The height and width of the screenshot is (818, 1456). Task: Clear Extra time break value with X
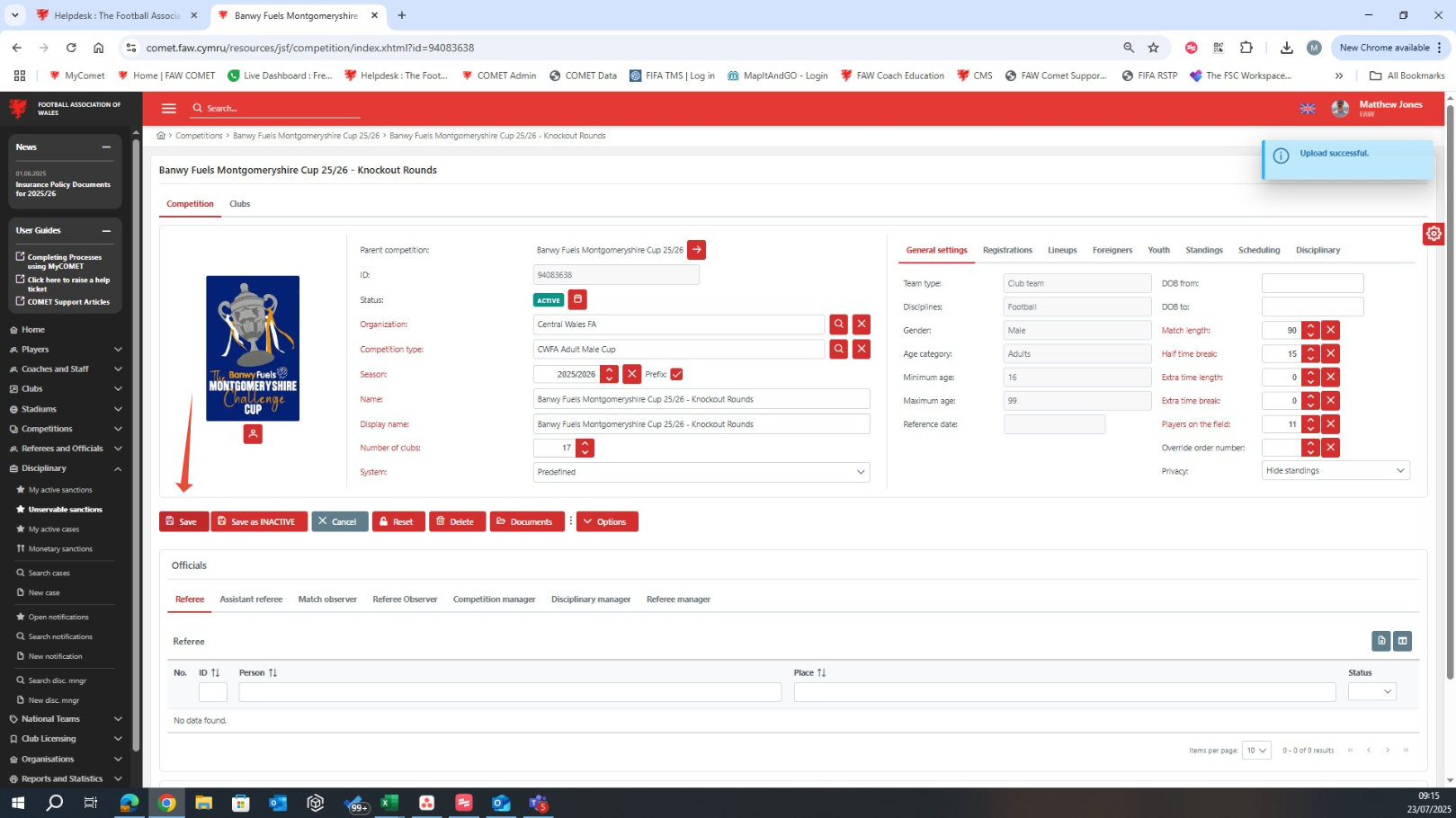[1331, 400]
